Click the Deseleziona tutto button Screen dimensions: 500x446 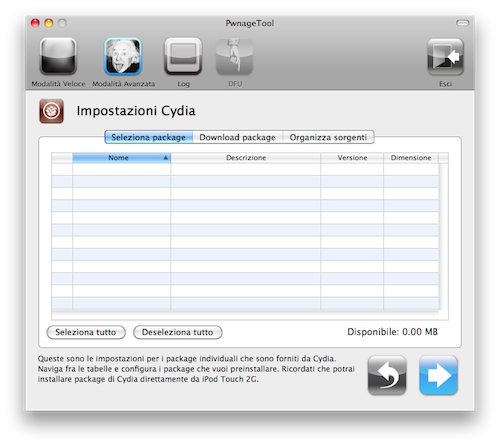click(x=178, y=332)
